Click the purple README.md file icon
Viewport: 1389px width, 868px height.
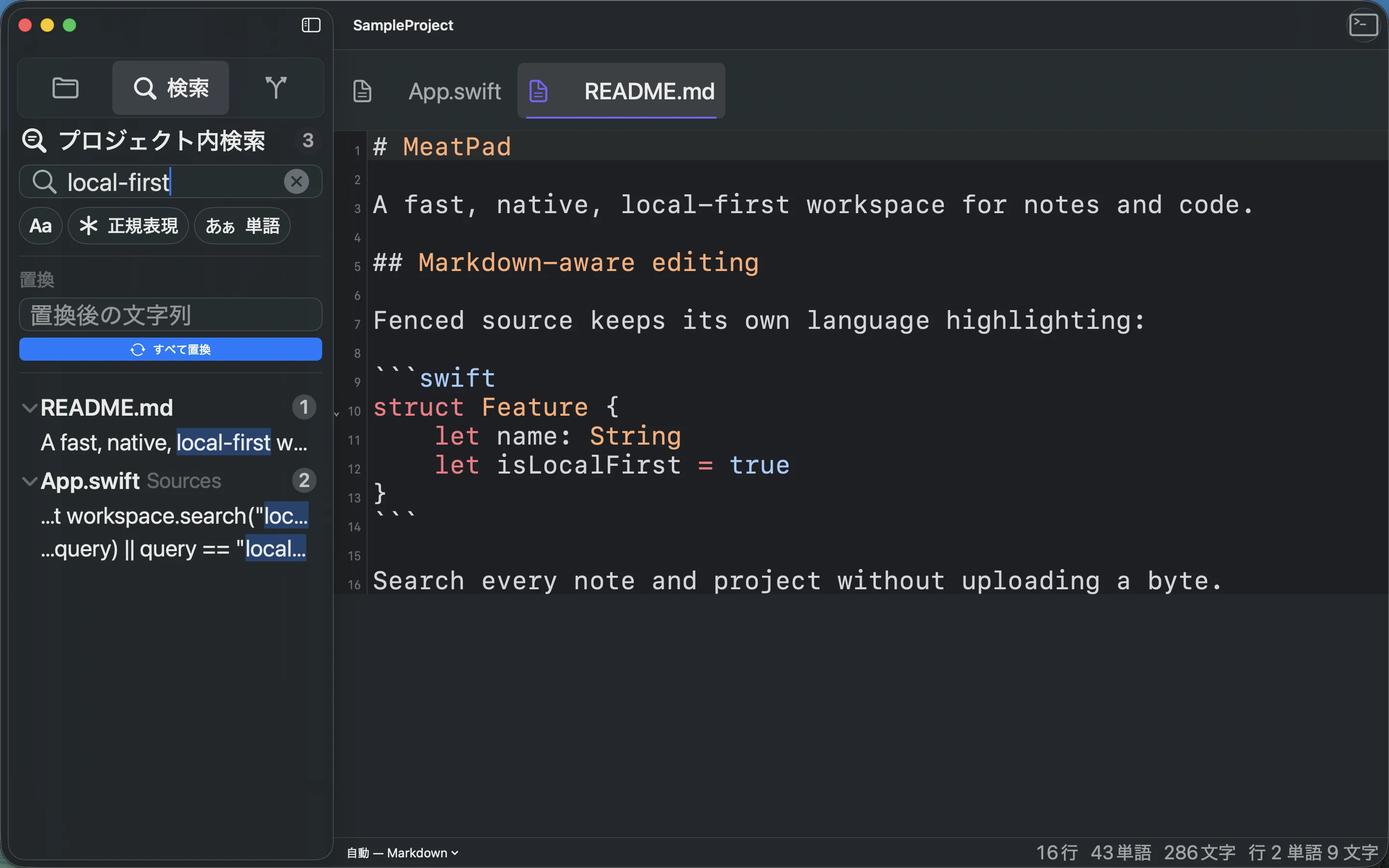point(538,91)
